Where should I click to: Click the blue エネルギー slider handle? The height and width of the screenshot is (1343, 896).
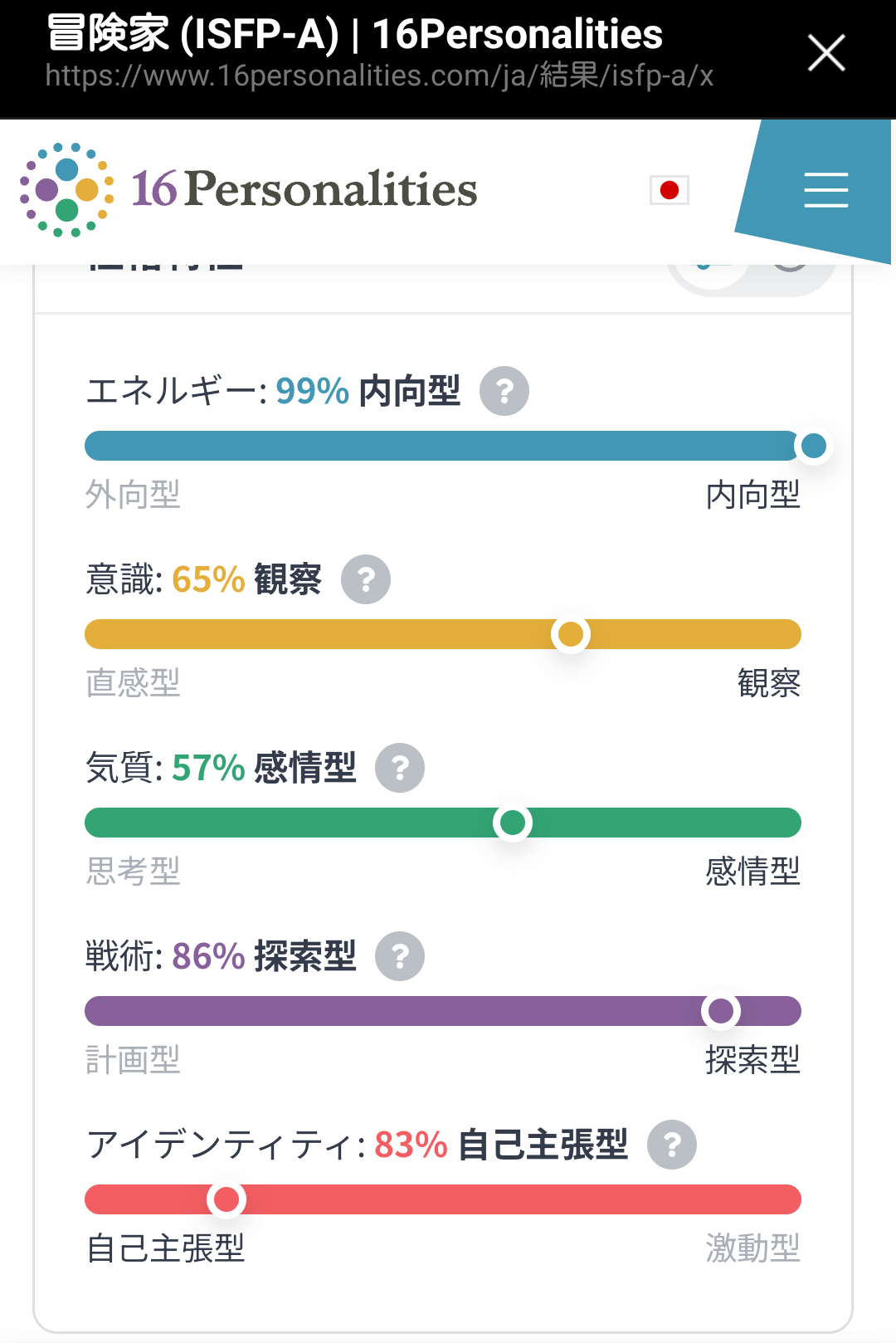(814, 446)
